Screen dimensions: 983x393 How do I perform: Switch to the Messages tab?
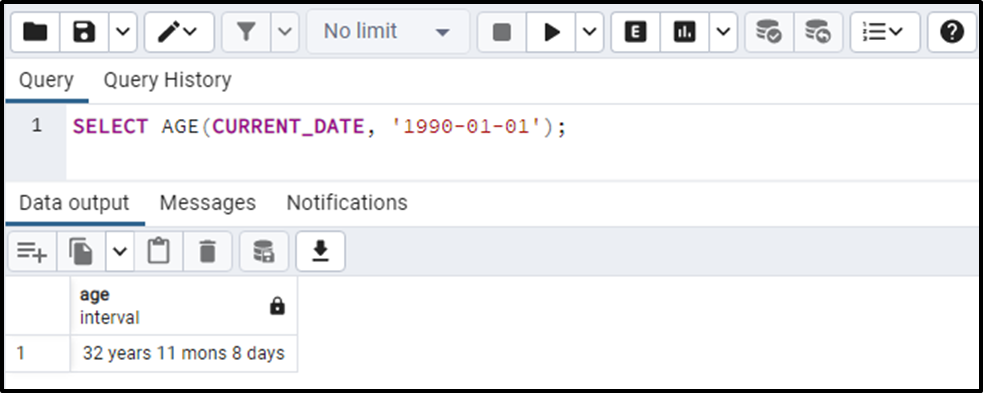coord(208,203)
